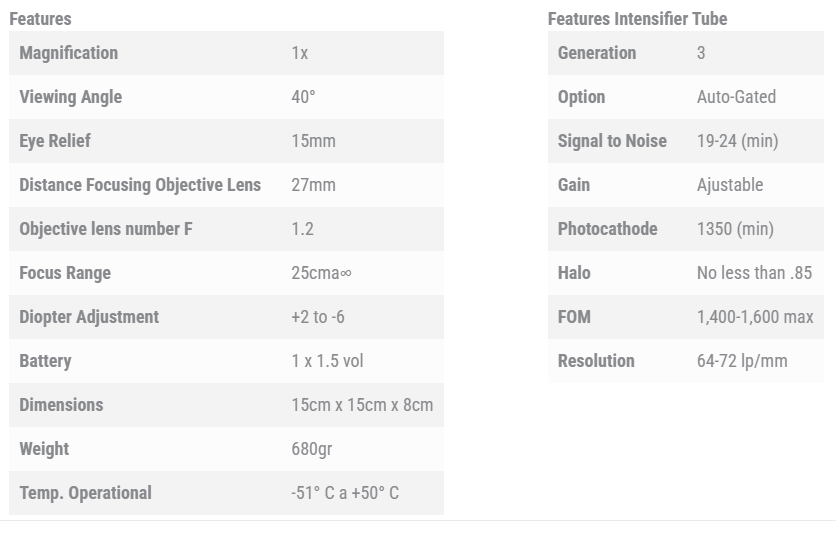Click the Viewing Angle value 40°
The image size is (836, 540).
303,97
